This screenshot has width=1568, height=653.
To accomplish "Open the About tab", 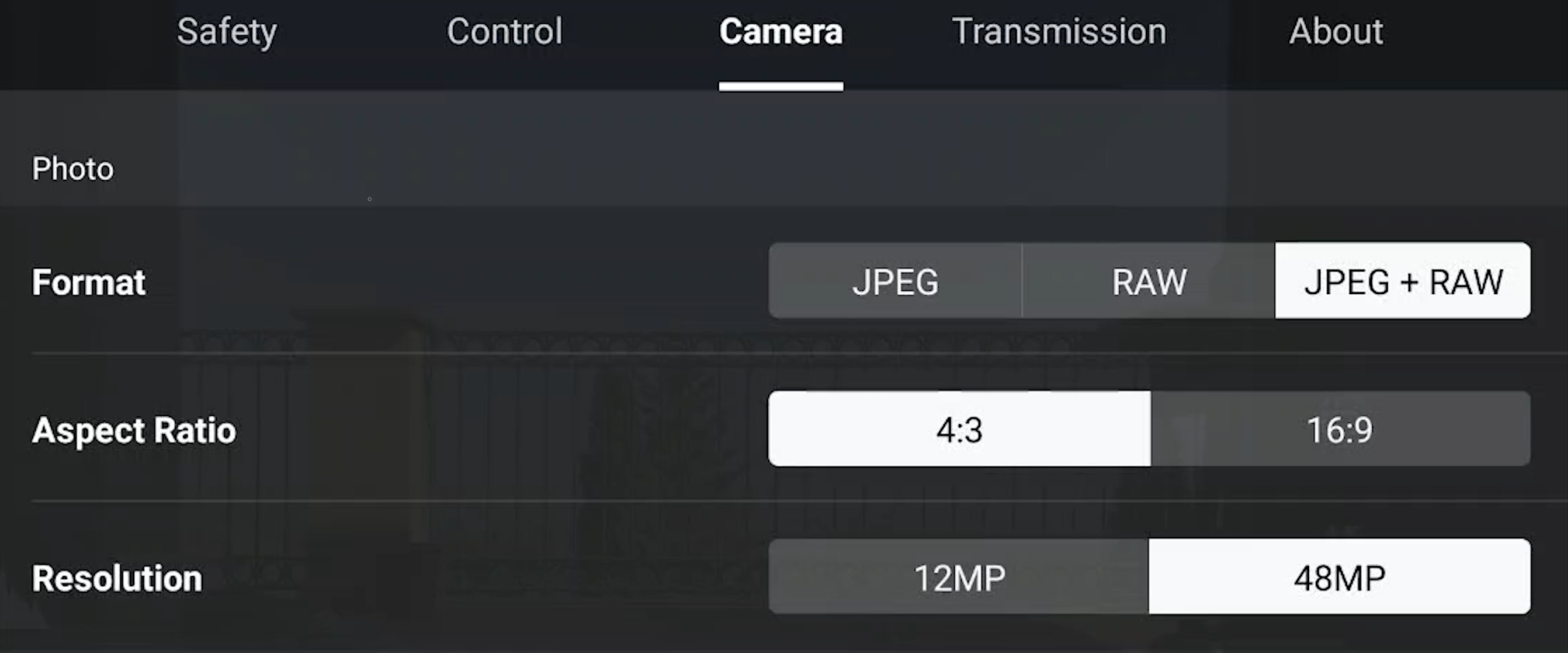I will (x=1335, y=32).
